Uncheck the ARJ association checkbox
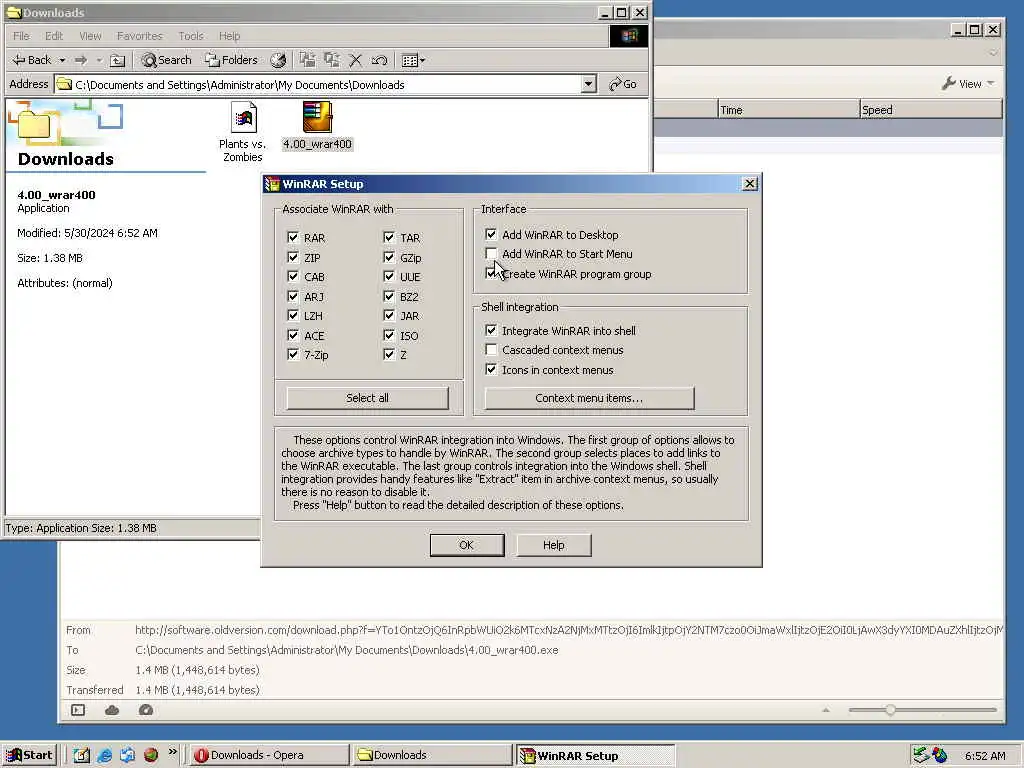This screenshot has width=1024, height=768. pyautogui.click(x=293, y=296)
